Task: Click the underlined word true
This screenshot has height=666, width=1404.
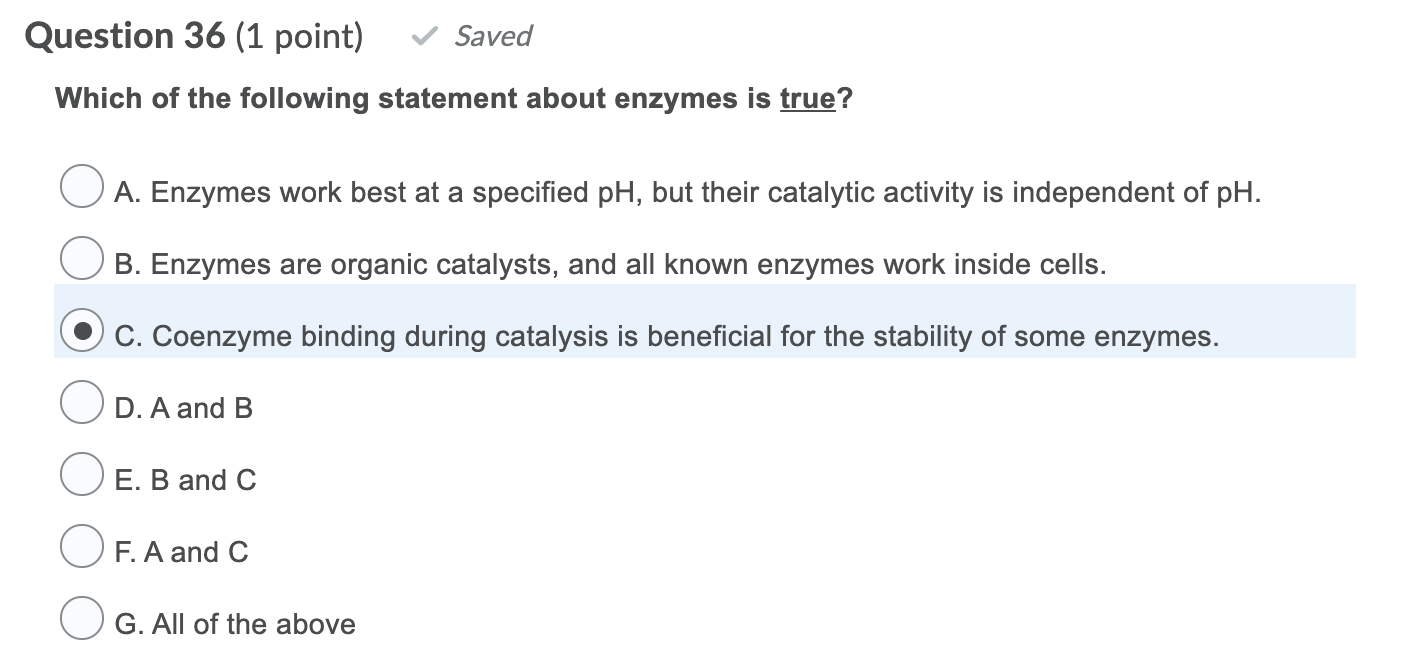Action: pyautogui.click(x=806, y=98)
